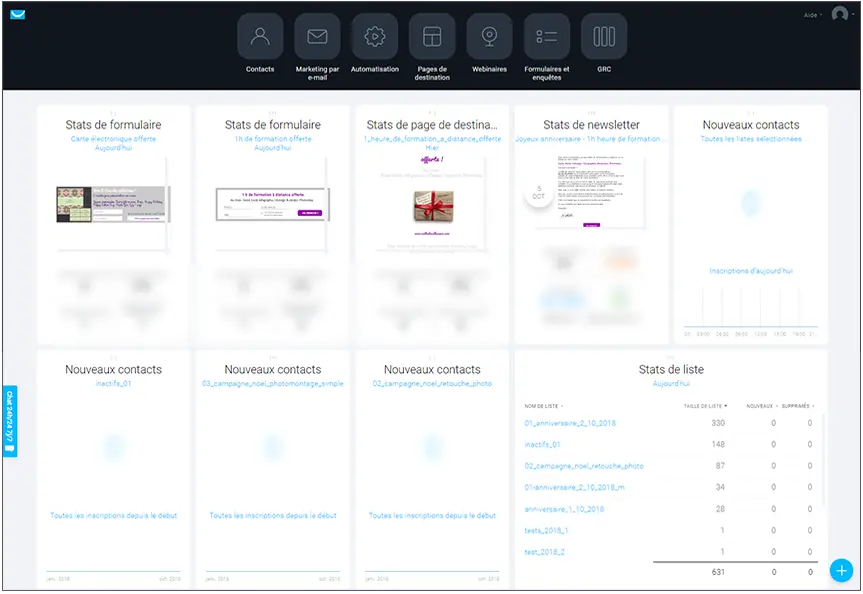Open the 01-anniversaire_2_10_2018_m list
The image size is (863, 594).
574,488
